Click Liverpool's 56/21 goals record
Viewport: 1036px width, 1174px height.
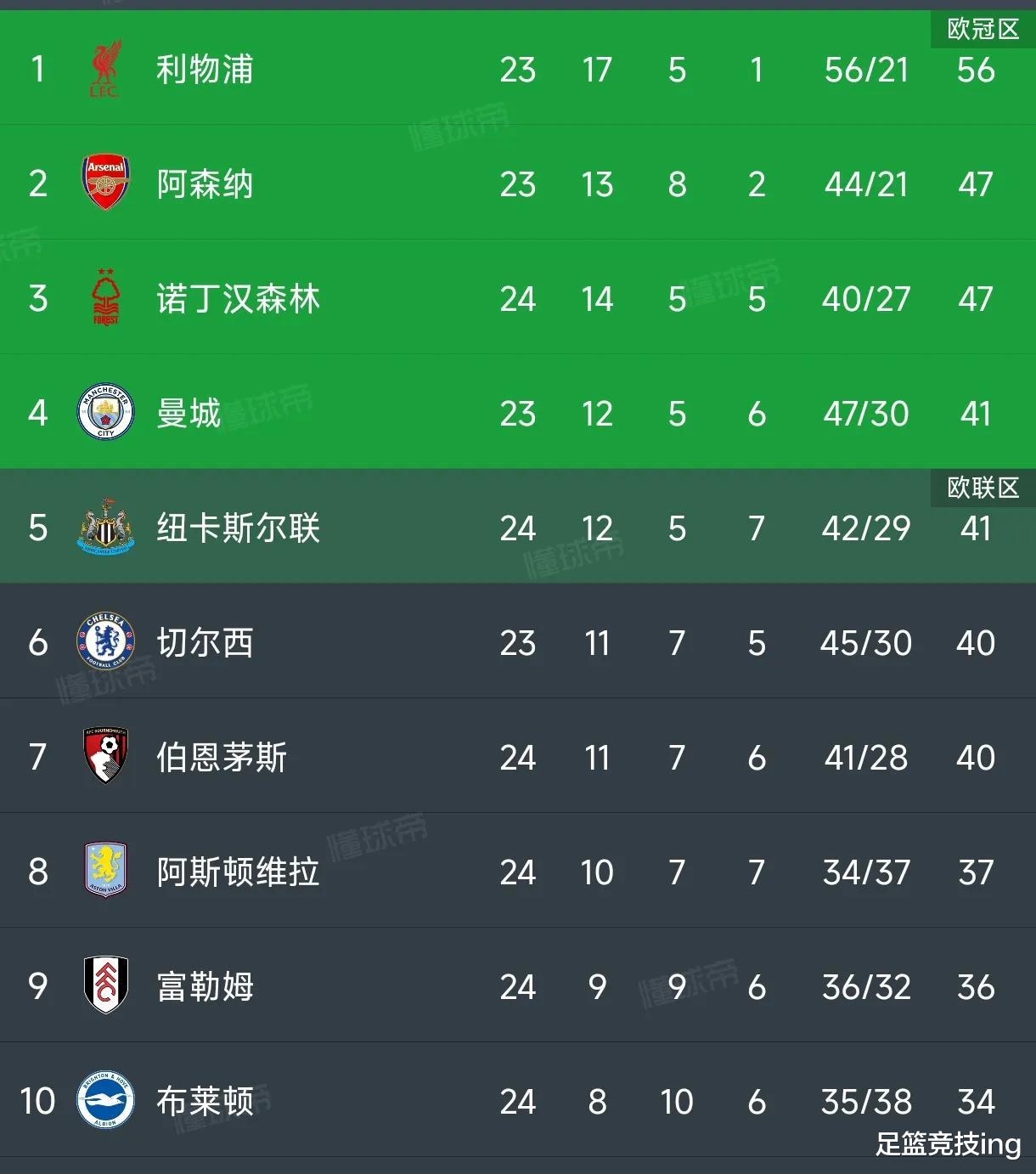point(866,70)
